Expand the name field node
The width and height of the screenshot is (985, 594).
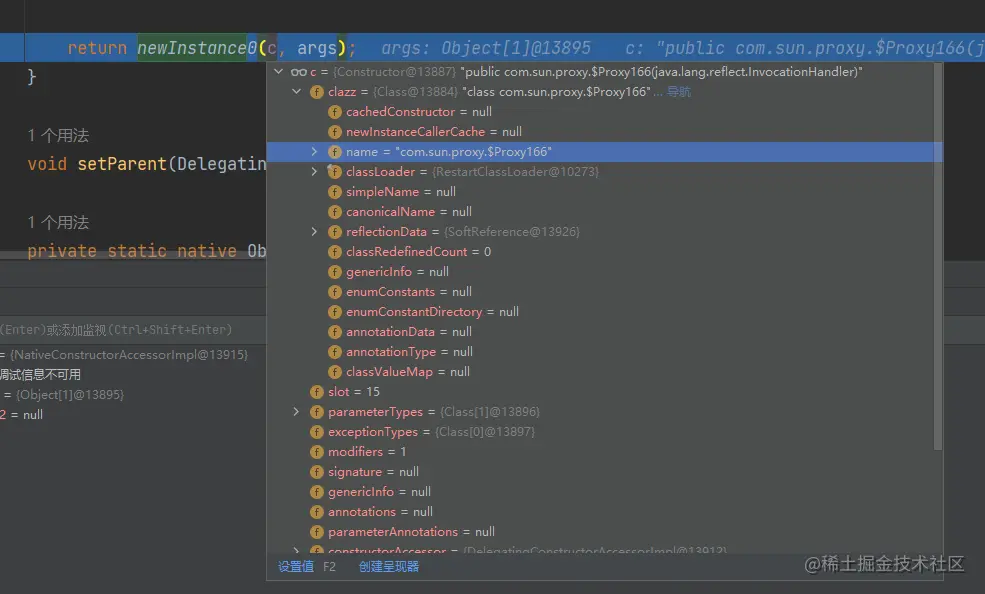point(314,151)
